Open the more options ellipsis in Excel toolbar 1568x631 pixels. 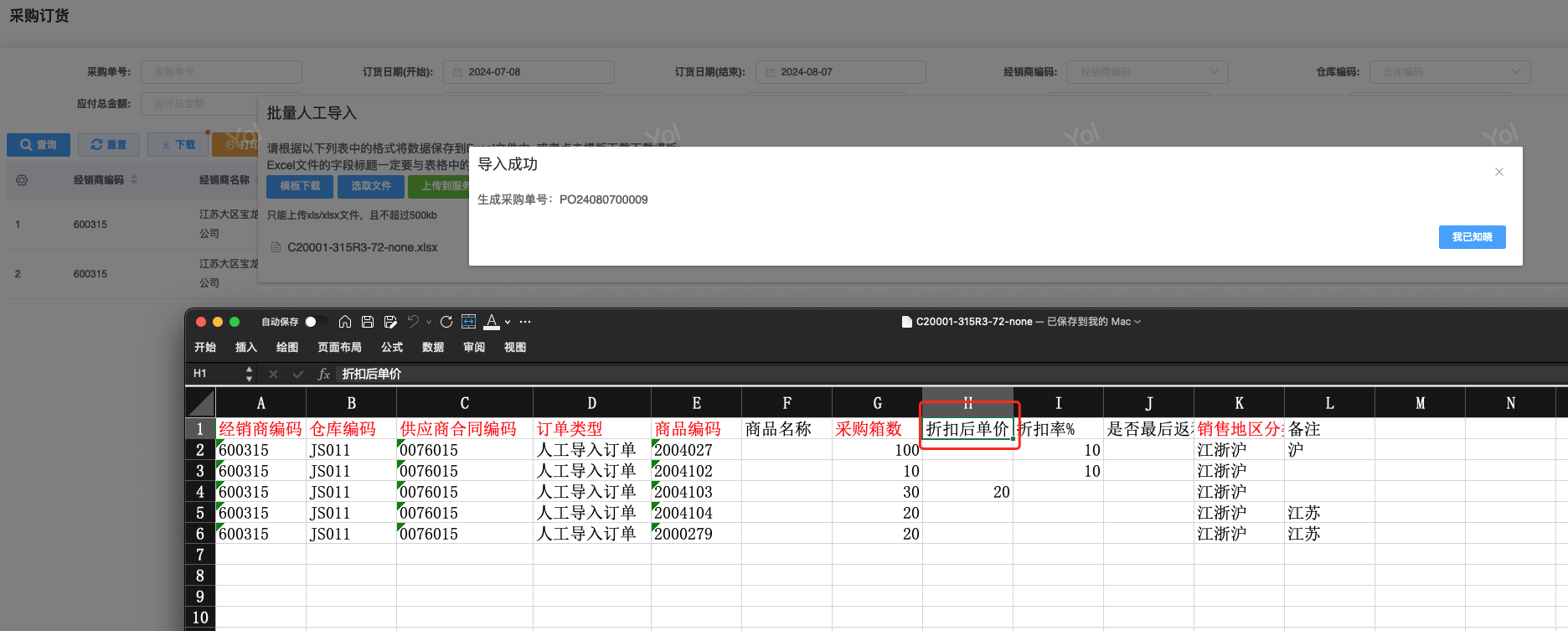click(525, 322)
